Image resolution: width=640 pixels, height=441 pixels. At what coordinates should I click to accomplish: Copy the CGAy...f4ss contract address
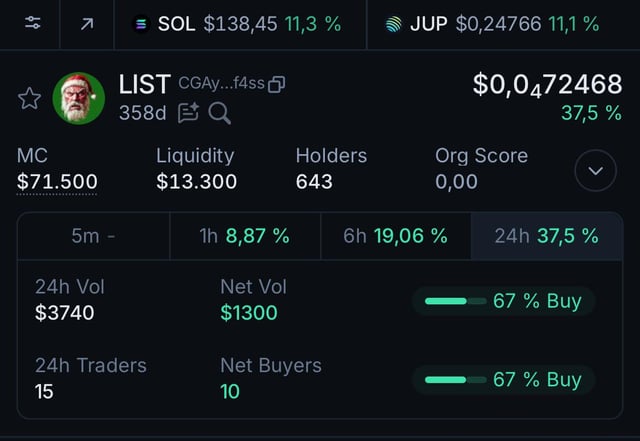277,85
